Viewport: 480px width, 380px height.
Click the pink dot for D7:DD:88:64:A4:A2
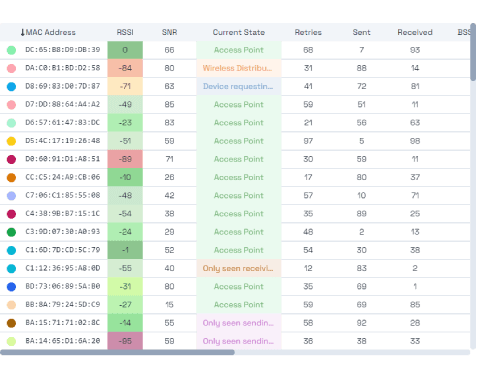(11, 105)
